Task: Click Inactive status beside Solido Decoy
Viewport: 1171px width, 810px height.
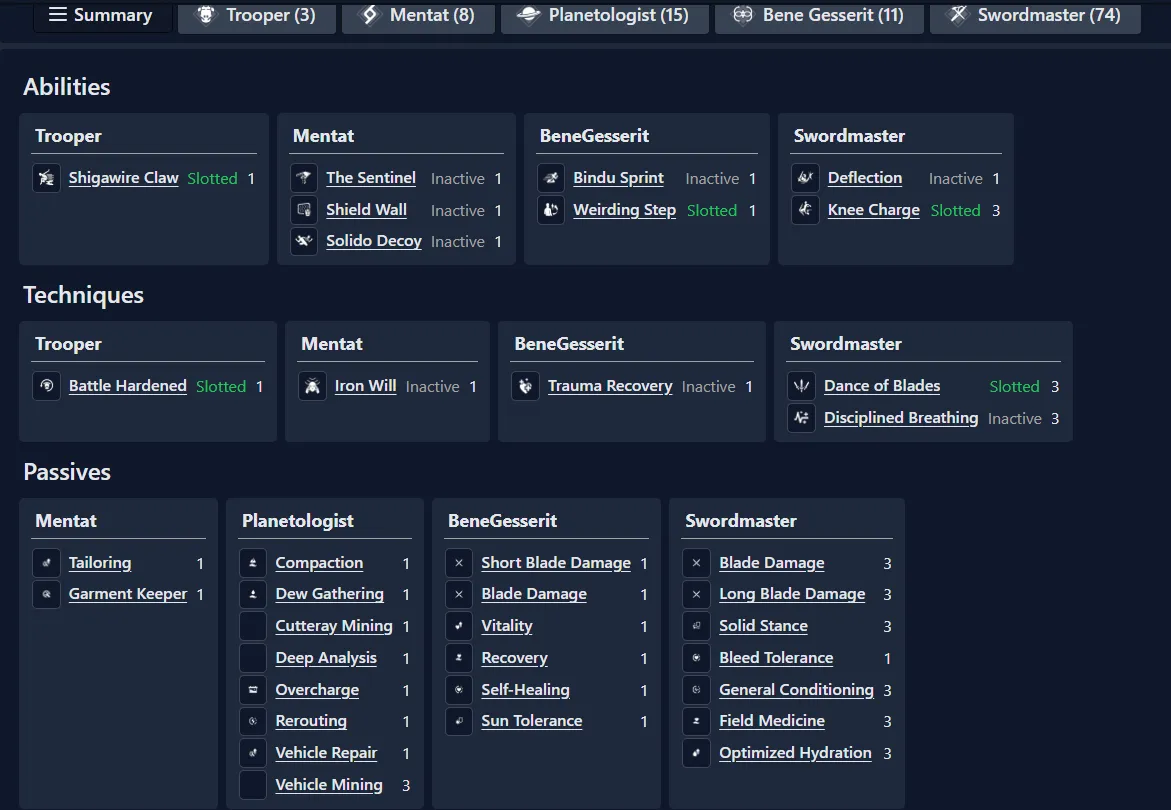Action: [458, 242]
